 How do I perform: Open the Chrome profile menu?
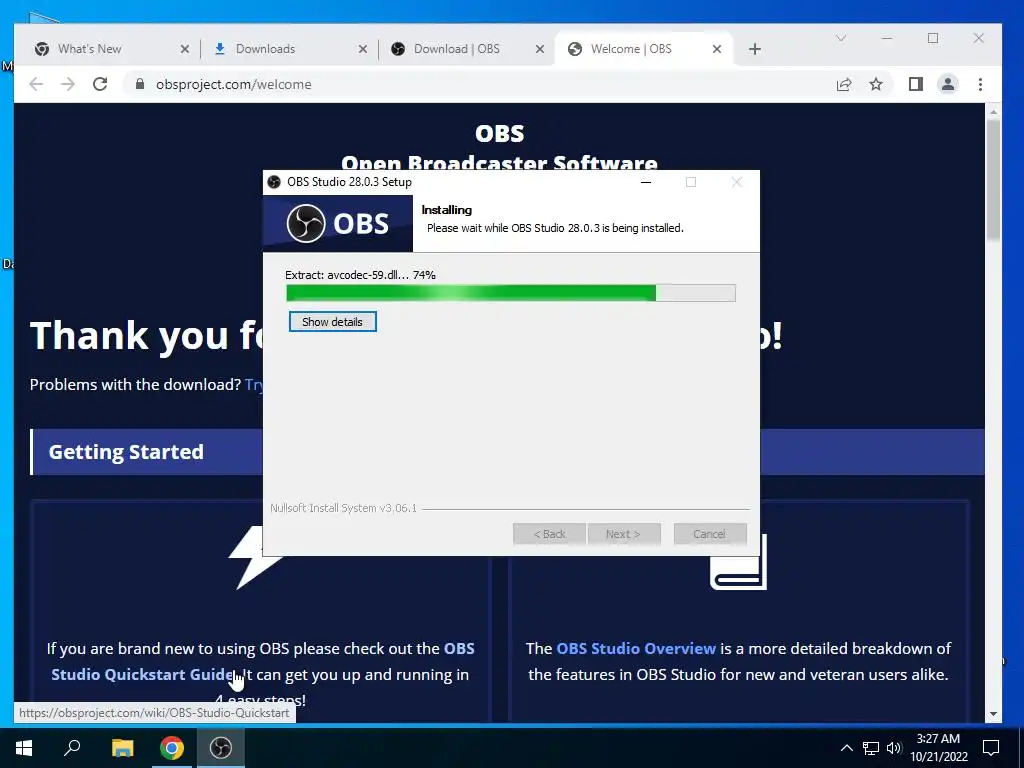948,84
